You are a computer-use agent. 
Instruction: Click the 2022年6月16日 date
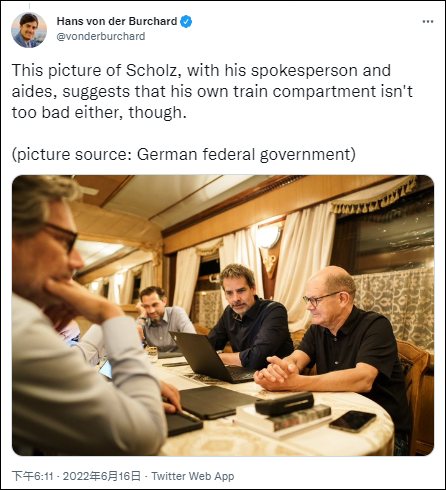[102, 476]
